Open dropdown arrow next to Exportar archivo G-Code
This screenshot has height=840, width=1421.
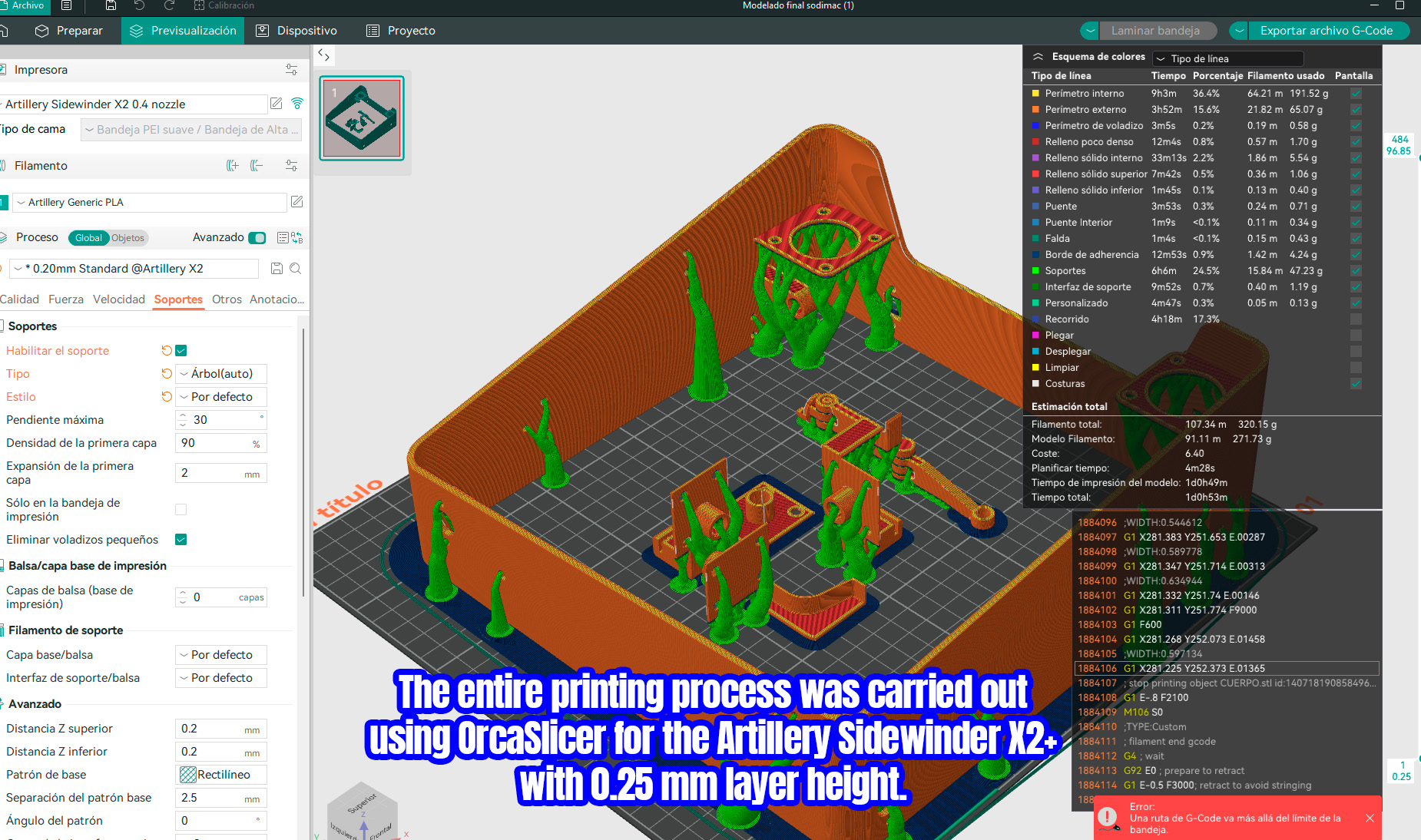point(1239,31)
